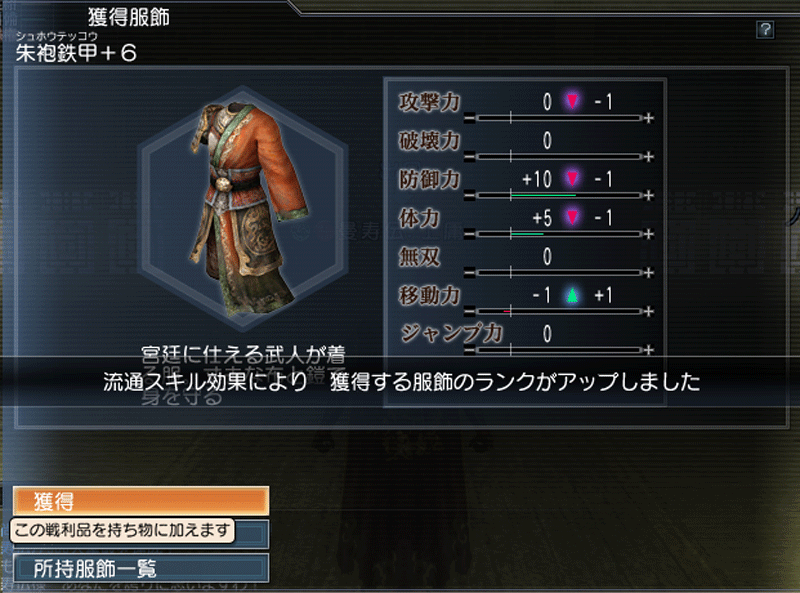Viewport: 800px width, 593px height.
Task: Open the 所持服飾一覧 list button
Action: [141, 568]
